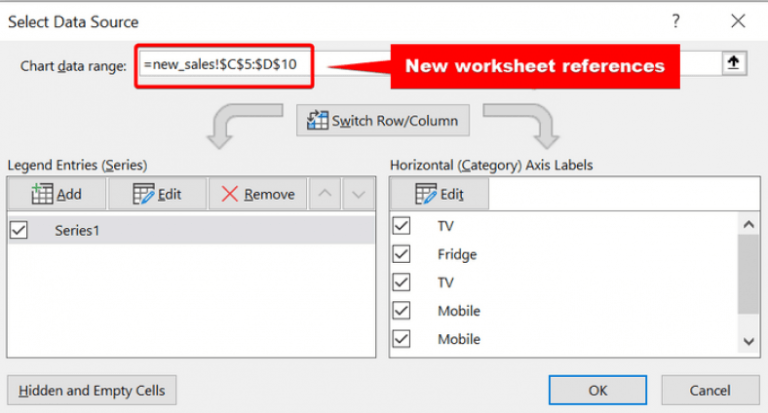The image size is (768, 413).
Task: Confirm with the OK button
Action: point(597,389)
